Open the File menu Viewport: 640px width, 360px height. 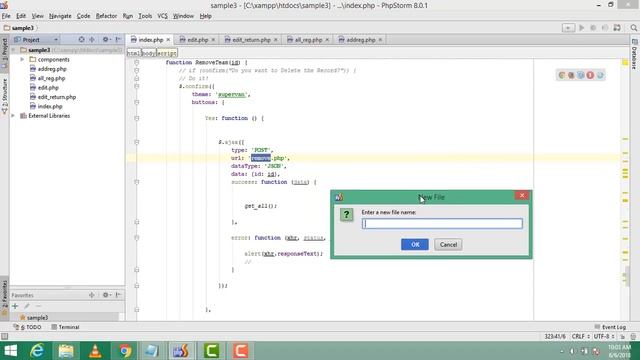click(6, 16)
